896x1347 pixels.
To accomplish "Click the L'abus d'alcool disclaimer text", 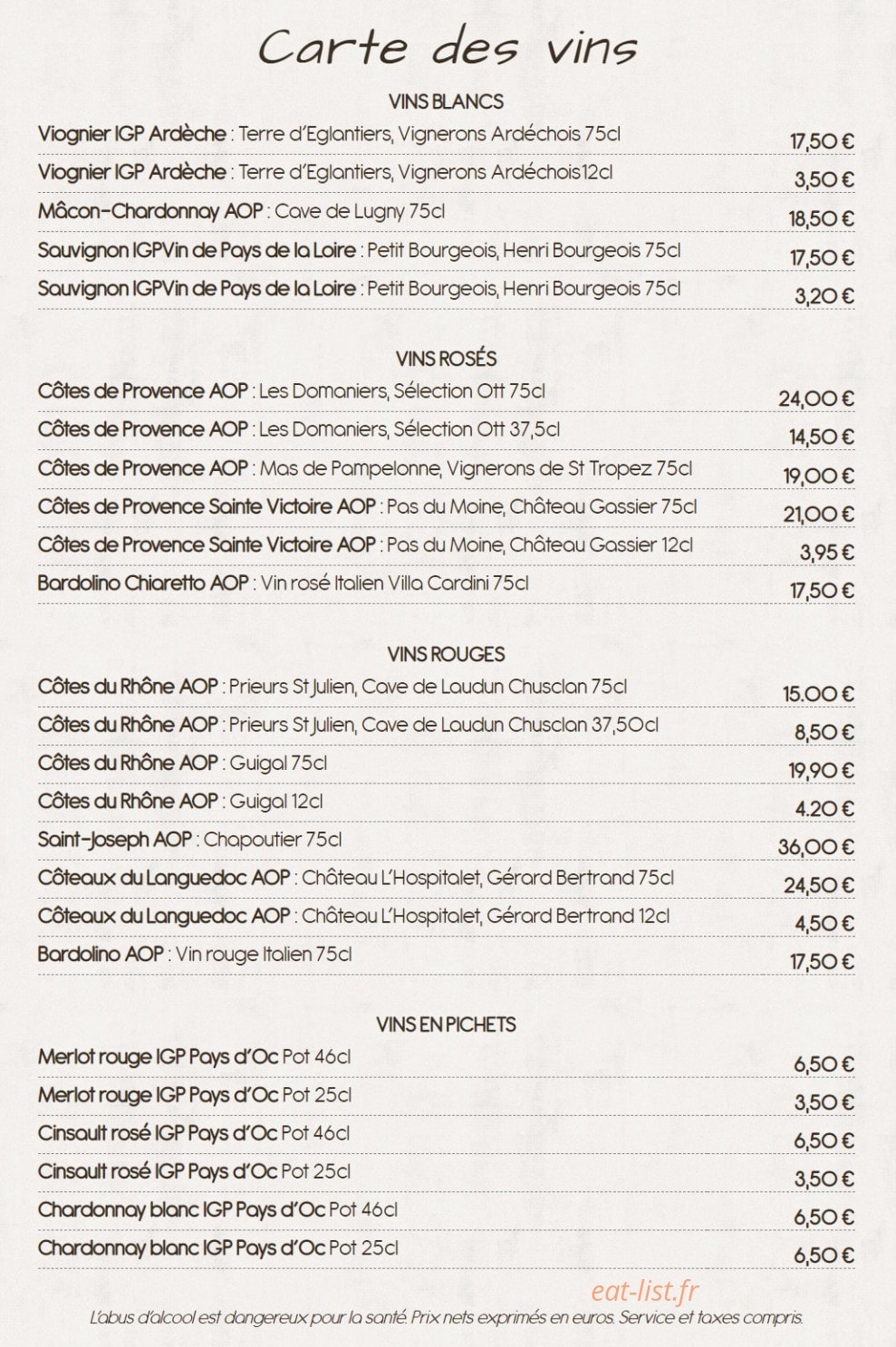I will (x=446, y=1318).
